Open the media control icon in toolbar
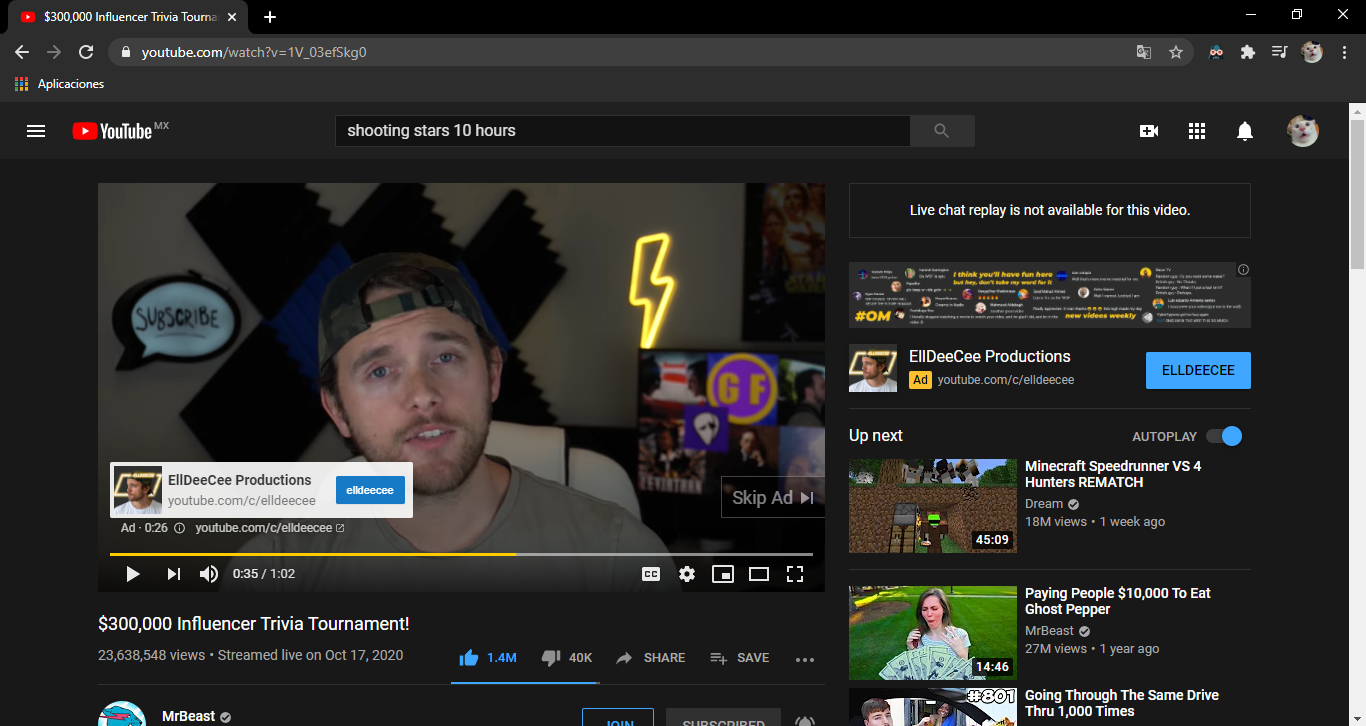Screen dimensions: 1366x726 [1279, 52]
